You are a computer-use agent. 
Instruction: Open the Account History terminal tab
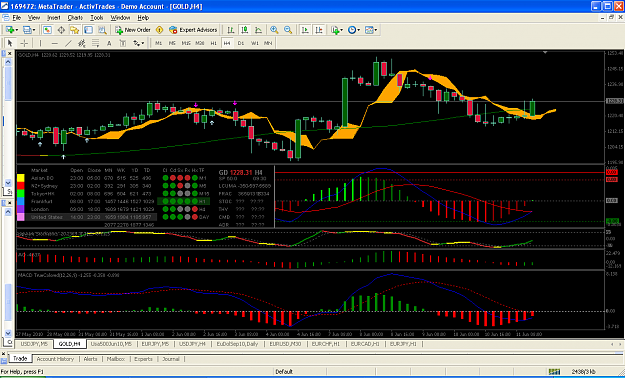coord(55,359)
